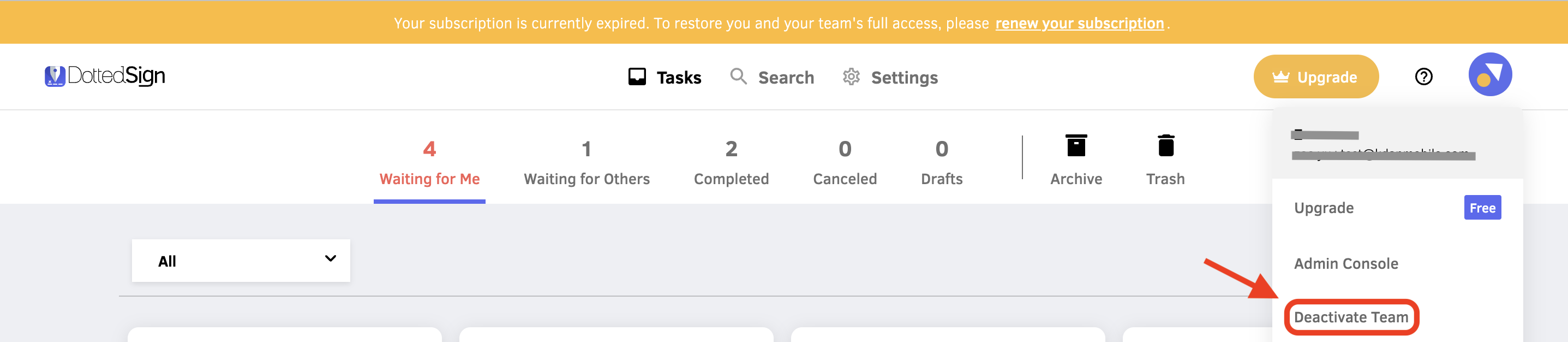Select the Canceled tab
This screenshot has height=342, width=1568.
844,162
